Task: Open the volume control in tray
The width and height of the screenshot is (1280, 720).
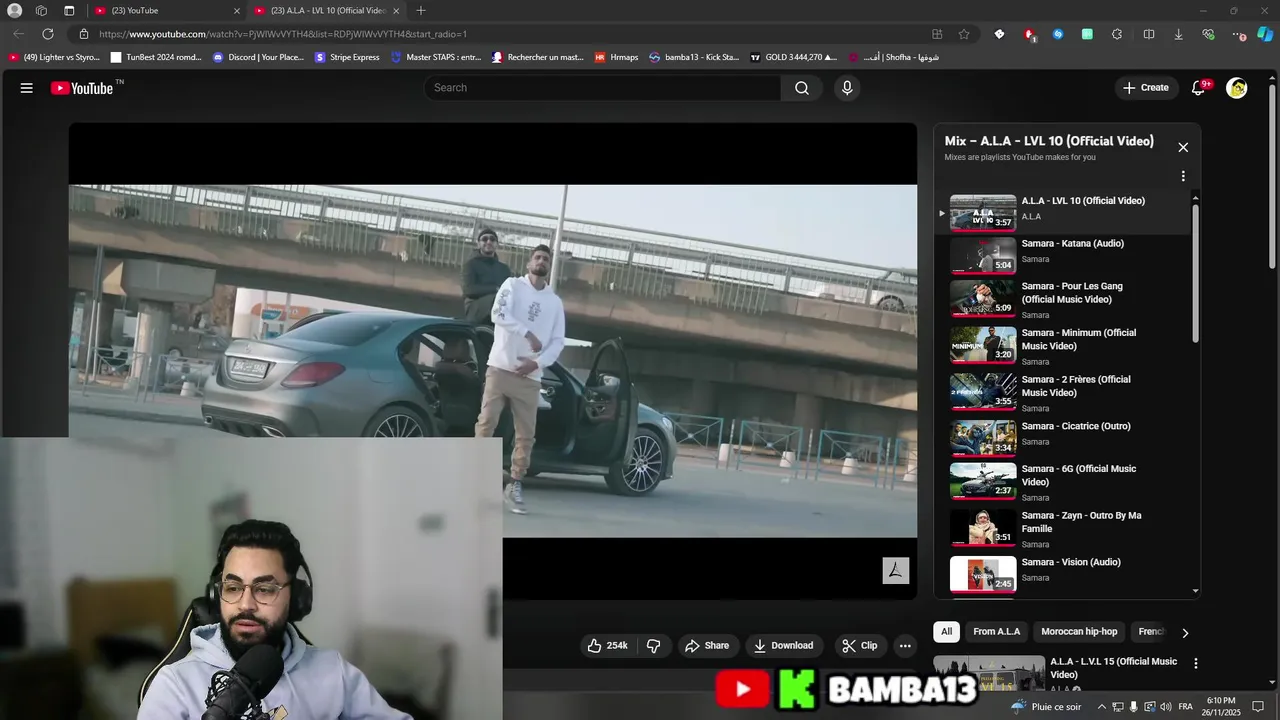Action: pyautogui.click(x=1165, y=707)
